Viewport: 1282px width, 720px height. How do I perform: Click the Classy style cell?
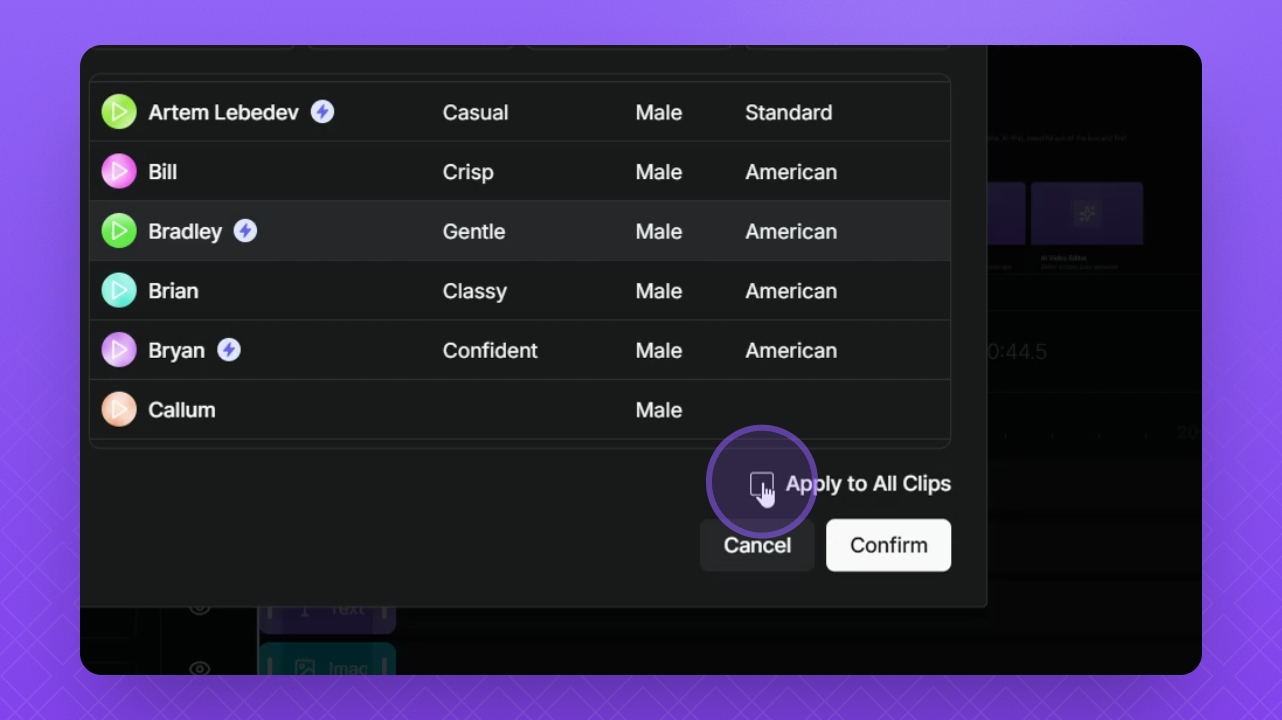click(475, 291)
